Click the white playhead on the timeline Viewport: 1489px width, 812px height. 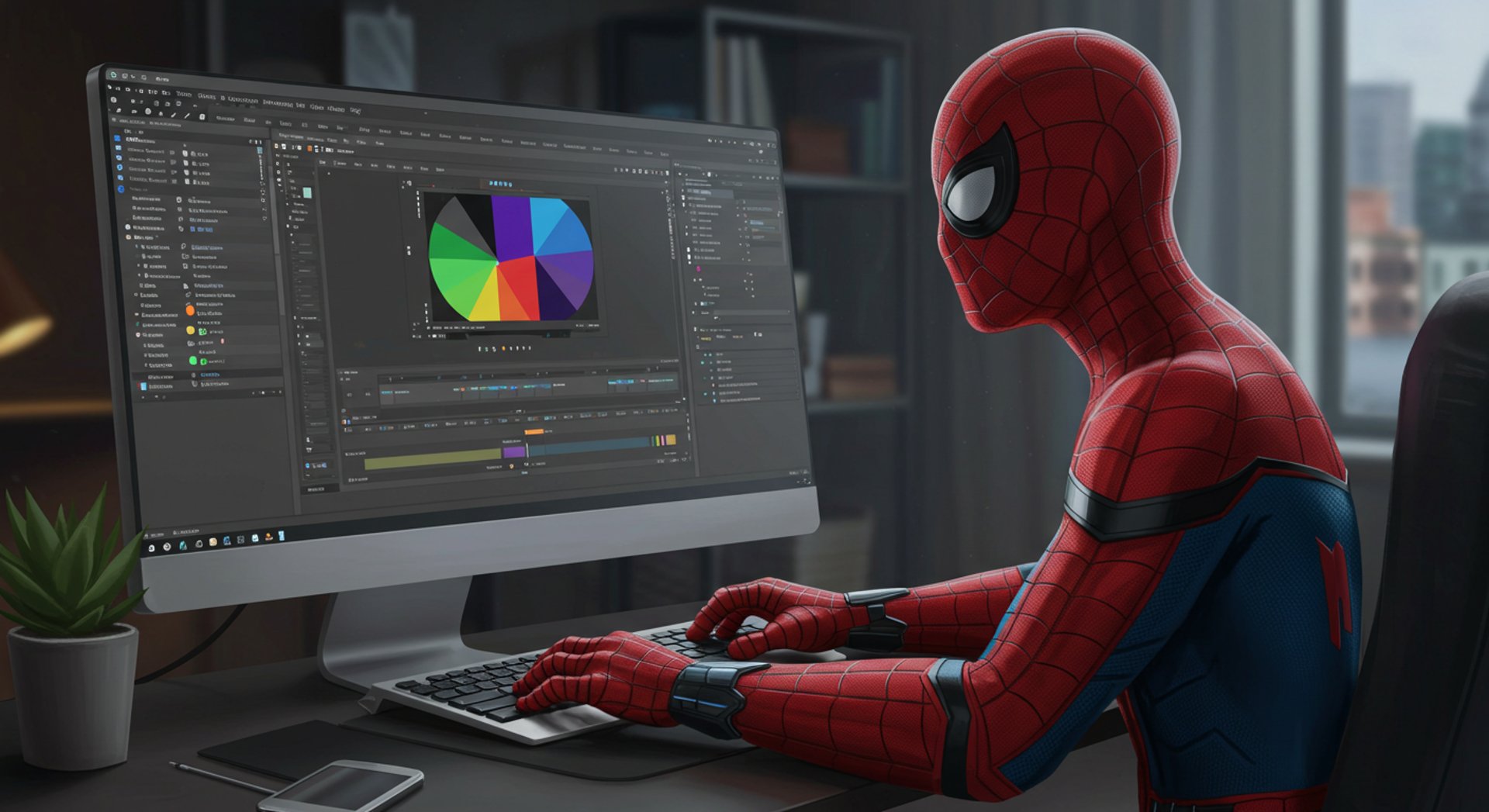(x=527, y=451)
